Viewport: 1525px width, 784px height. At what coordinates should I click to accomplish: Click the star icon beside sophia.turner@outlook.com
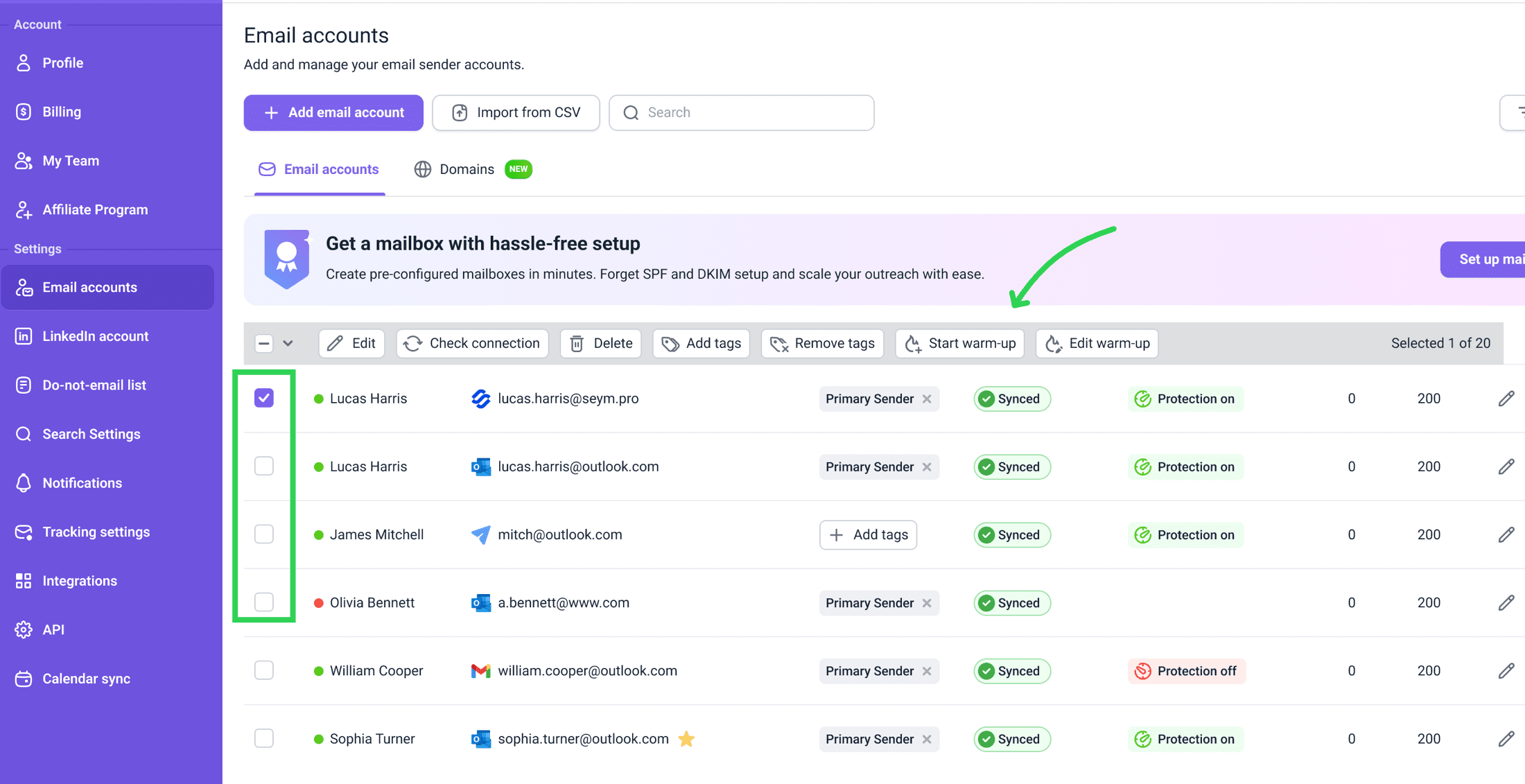coord(686,739)
